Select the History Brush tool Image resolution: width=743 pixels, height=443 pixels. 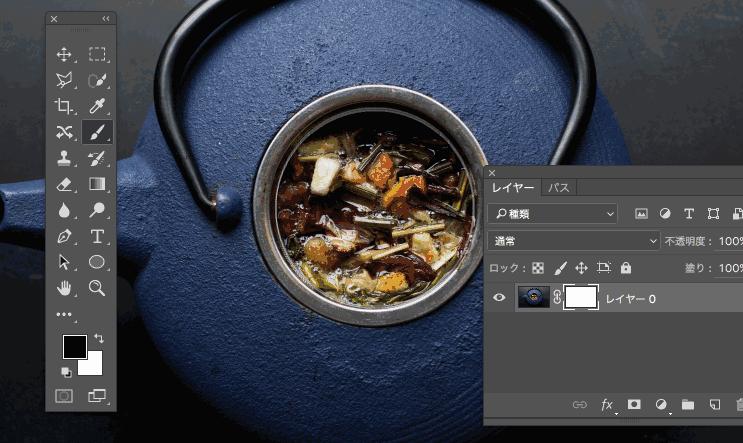coord(97,158)
